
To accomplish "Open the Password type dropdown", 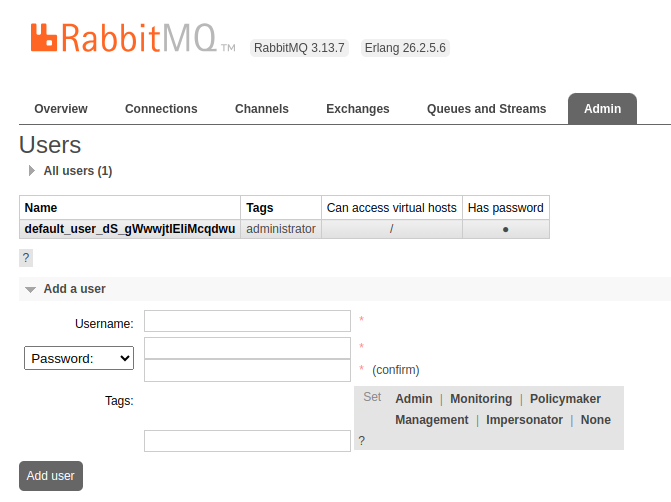I will pos(79,358).
